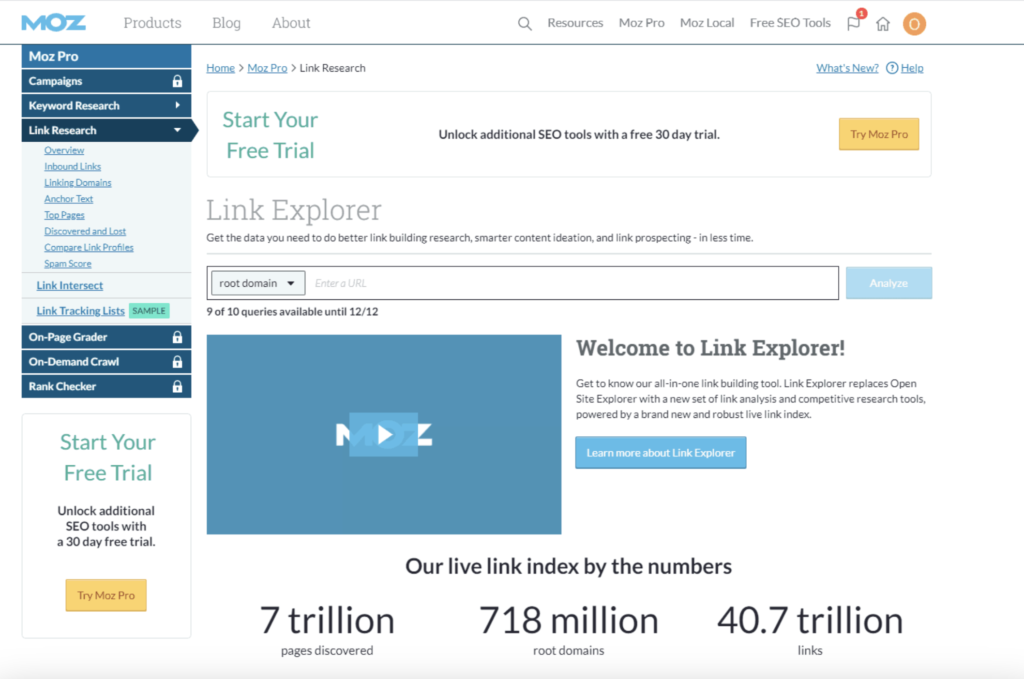The image size is (1024, 679).
Task: Open Linking Domains in sidebar
Action: [x=78, y=183]
